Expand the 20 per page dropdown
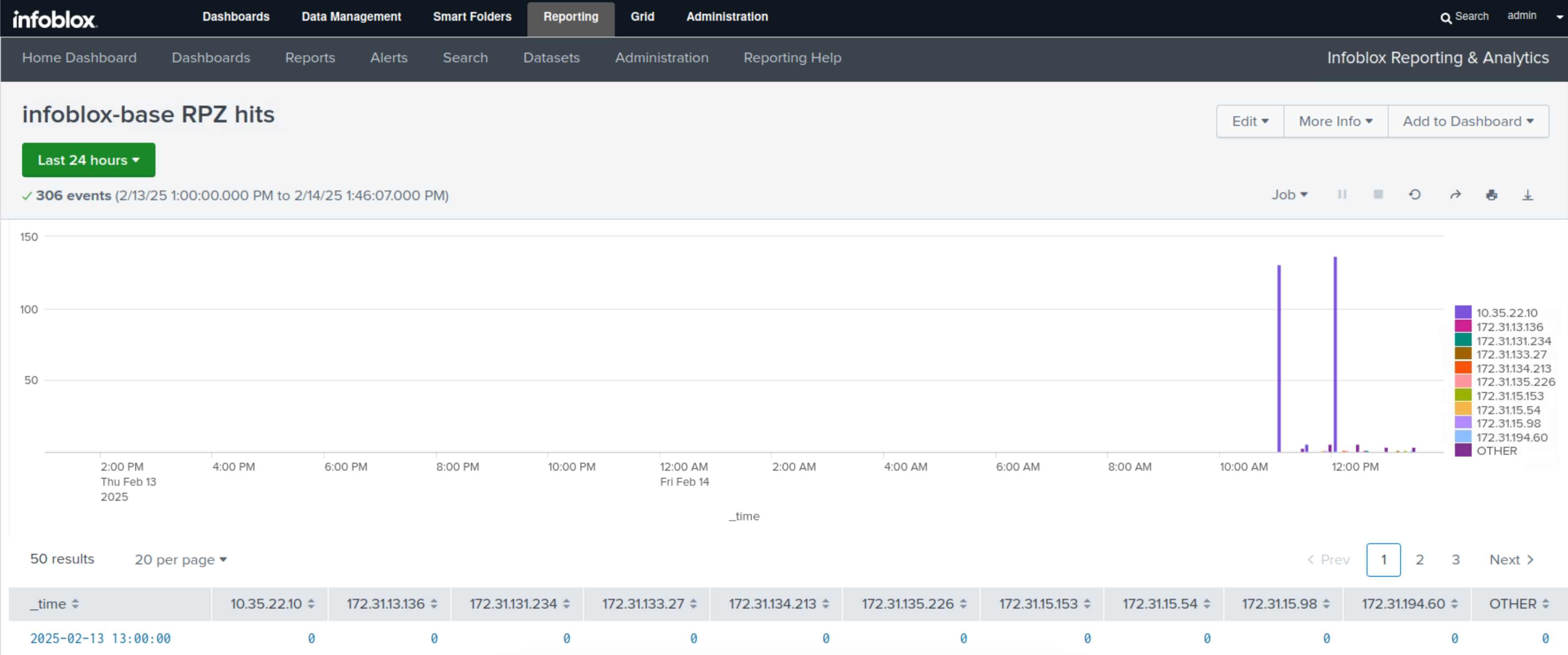 (180, 560)
